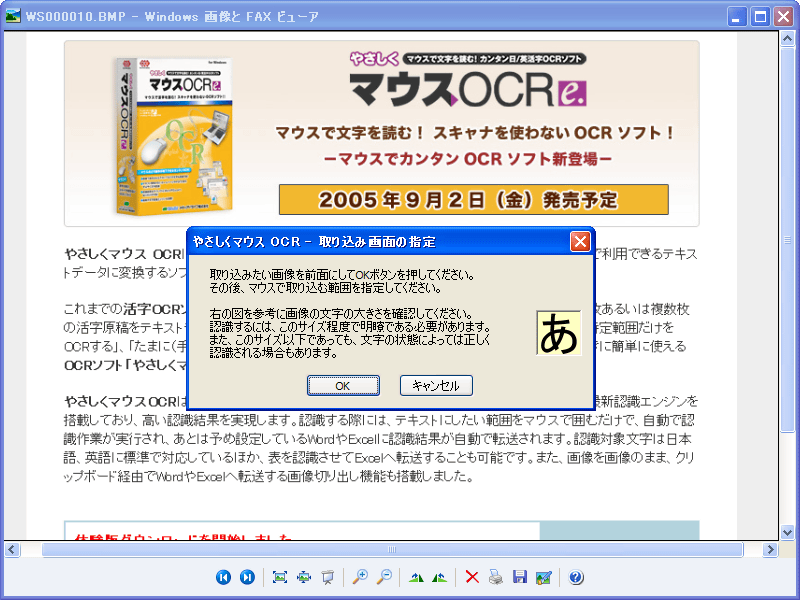This screenshot has width=800, height=600.
Task: Save a copy with floppy disk icon
Action: coord(519,577)
